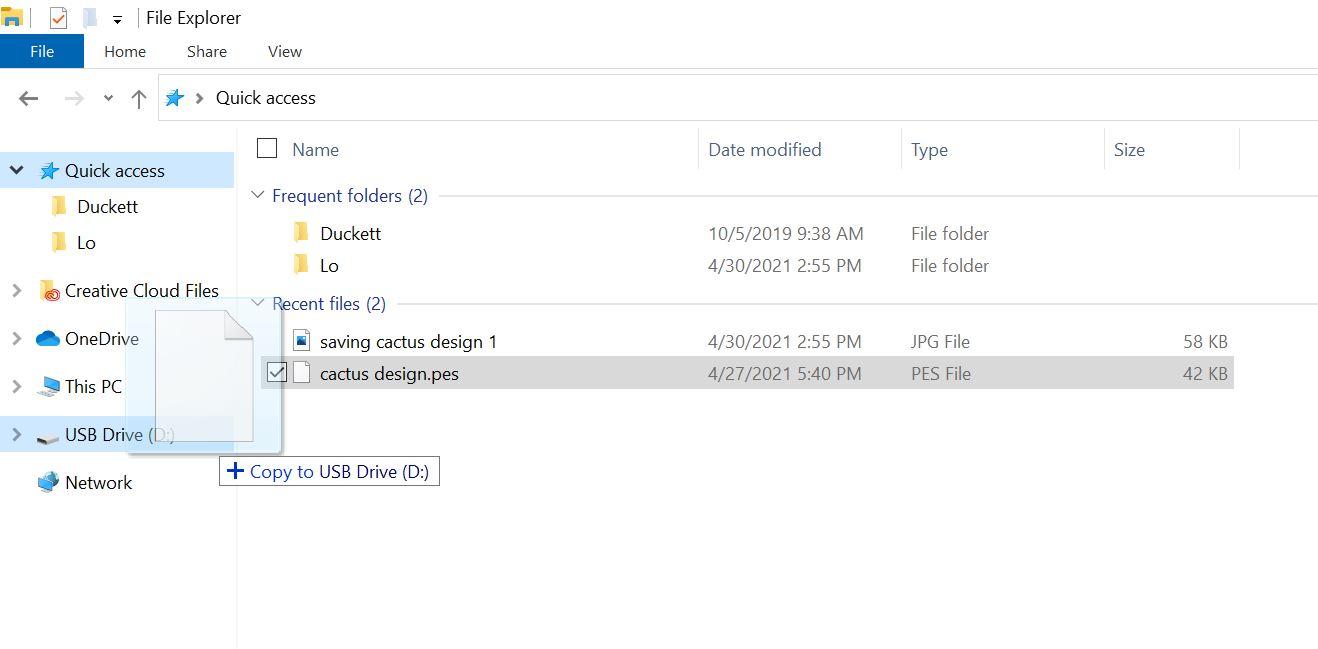Select the Duckett folder in the sidebar
The height and width of the screenshot is (649, 1318).
click(107, 207)
